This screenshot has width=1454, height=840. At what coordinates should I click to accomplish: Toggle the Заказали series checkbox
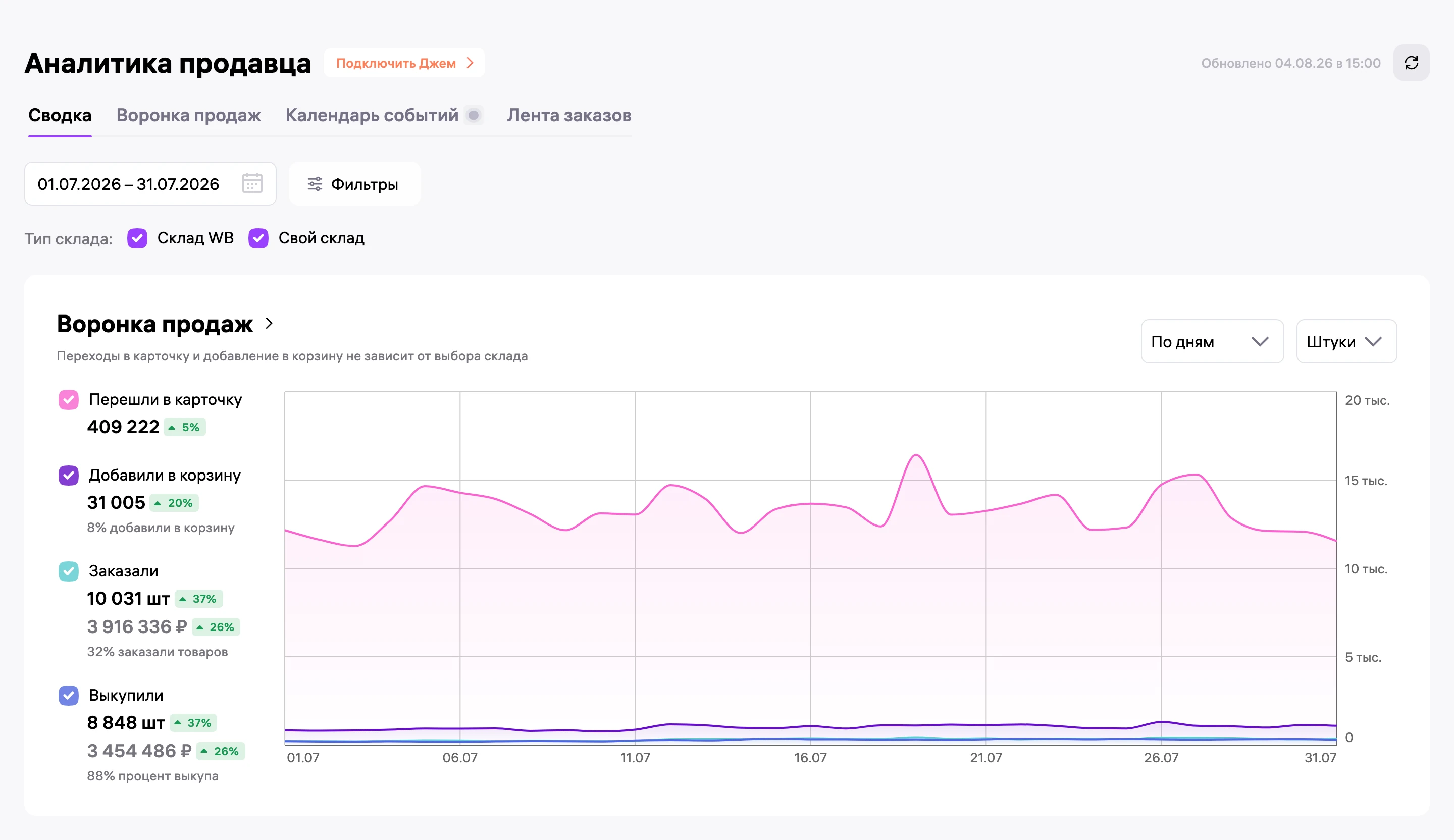pos(69,571)
